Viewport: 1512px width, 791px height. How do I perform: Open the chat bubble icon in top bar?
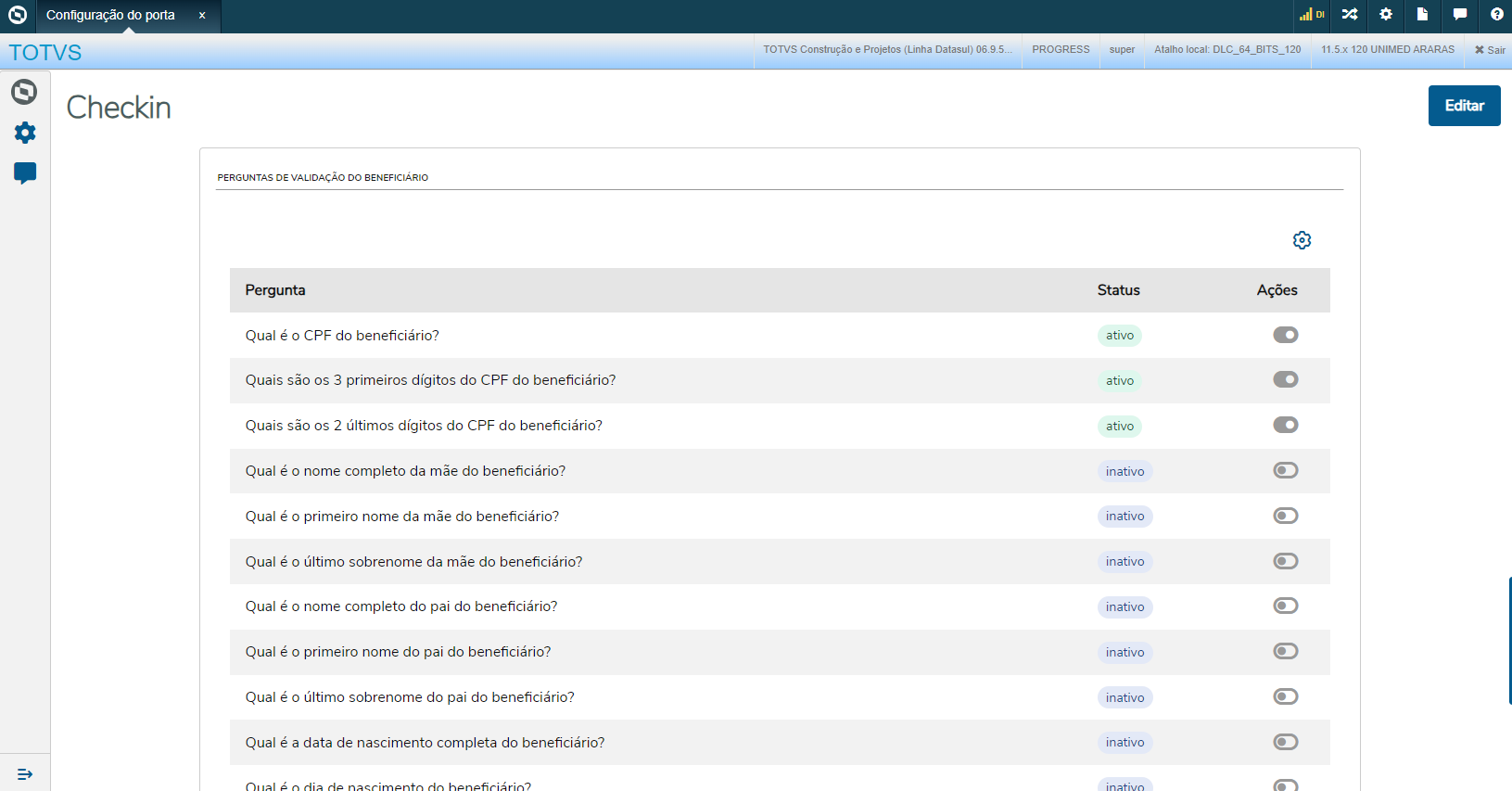(1459, 14)
